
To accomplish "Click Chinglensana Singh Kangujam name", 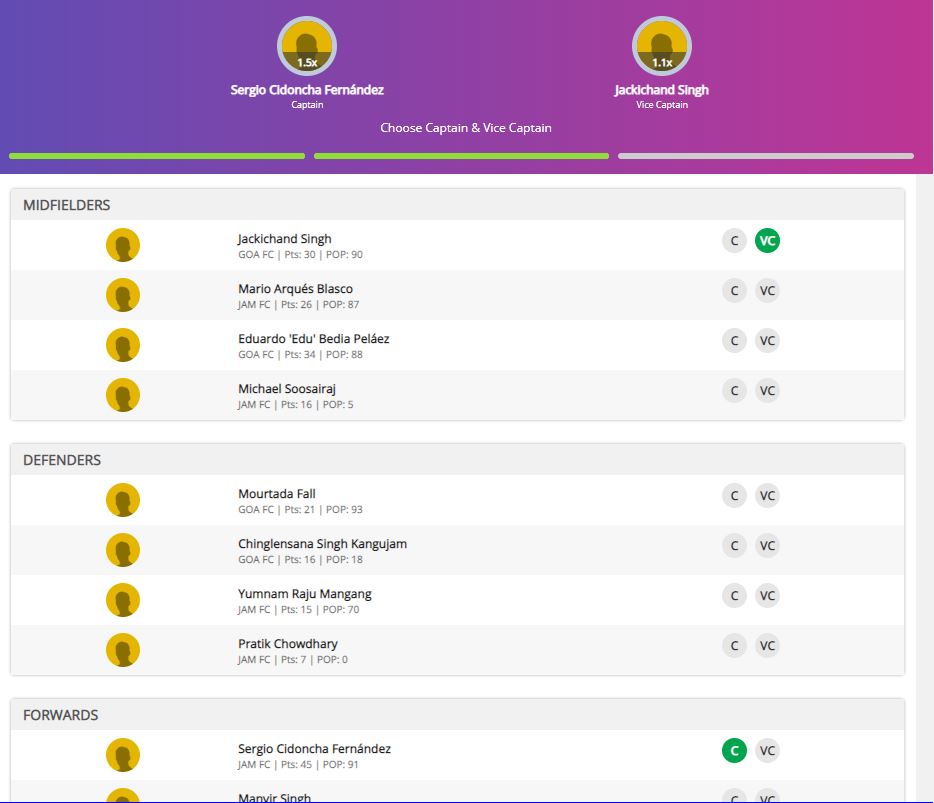I will [322, 544].
